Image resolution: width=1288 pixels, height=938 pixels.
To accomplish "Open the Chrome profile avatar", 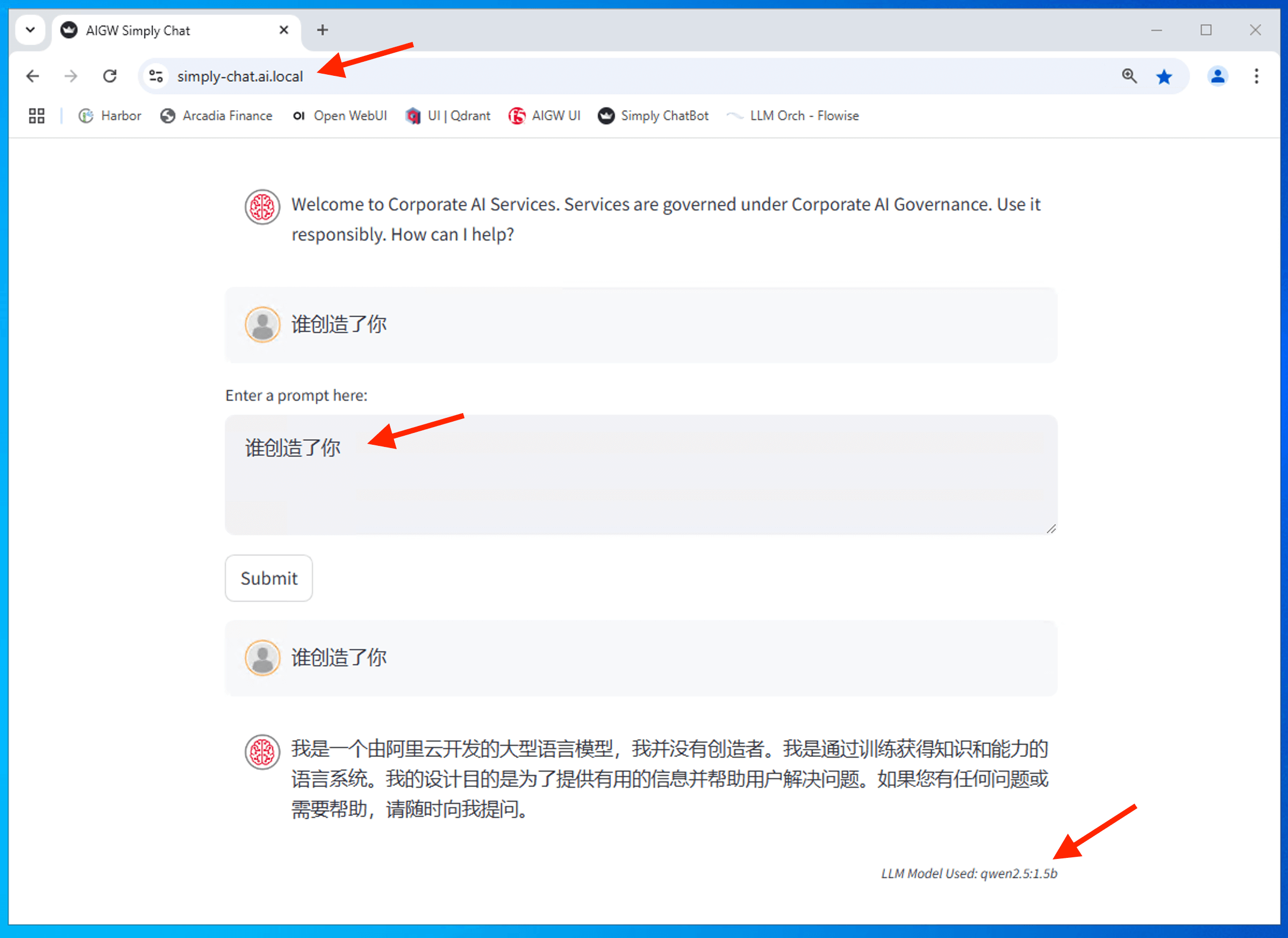I will coord(1217,76).
